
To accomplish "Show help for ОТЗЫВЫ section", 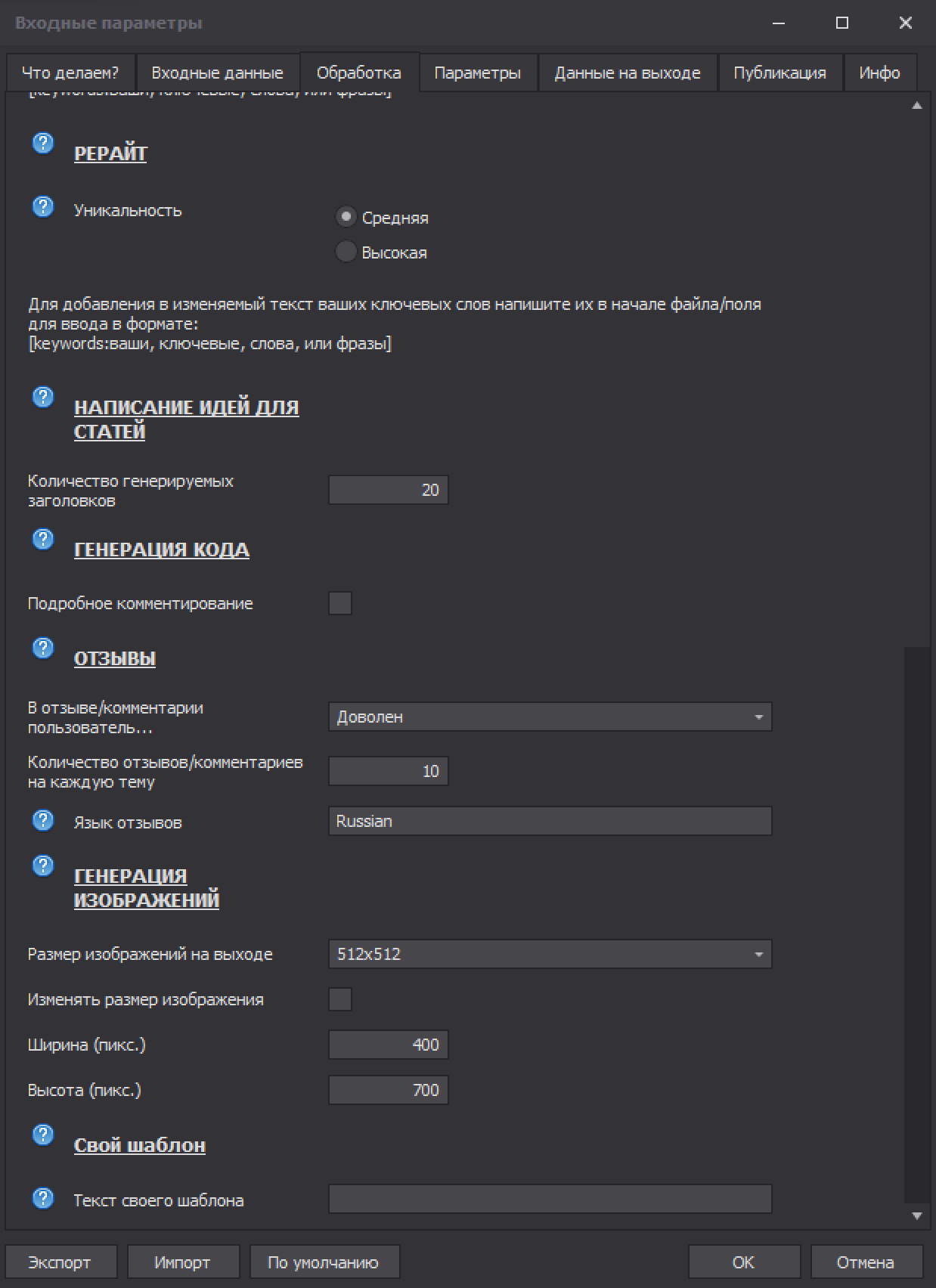I will 43,648.
